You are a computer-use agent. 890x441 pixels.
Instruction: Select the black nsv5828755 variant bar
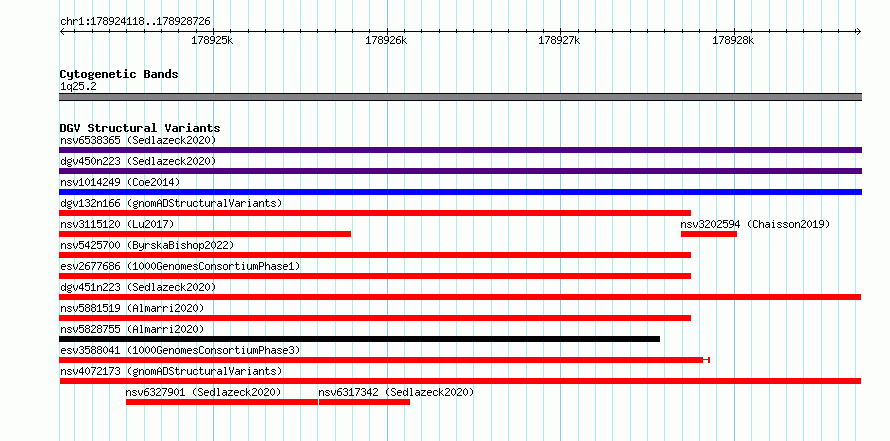point(360,339)
